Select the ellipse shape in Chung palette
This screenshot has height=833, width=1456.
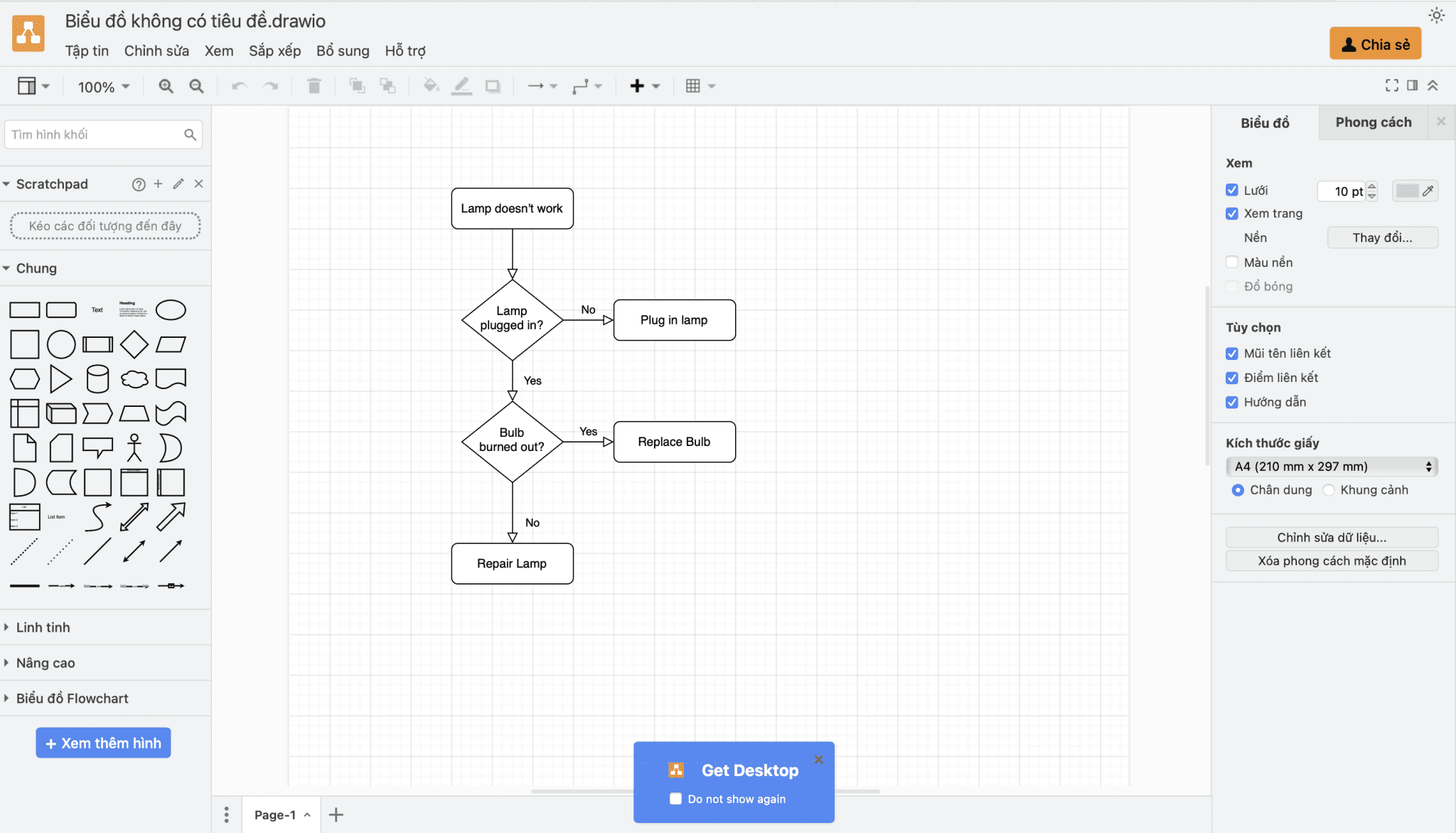point(171,310)
